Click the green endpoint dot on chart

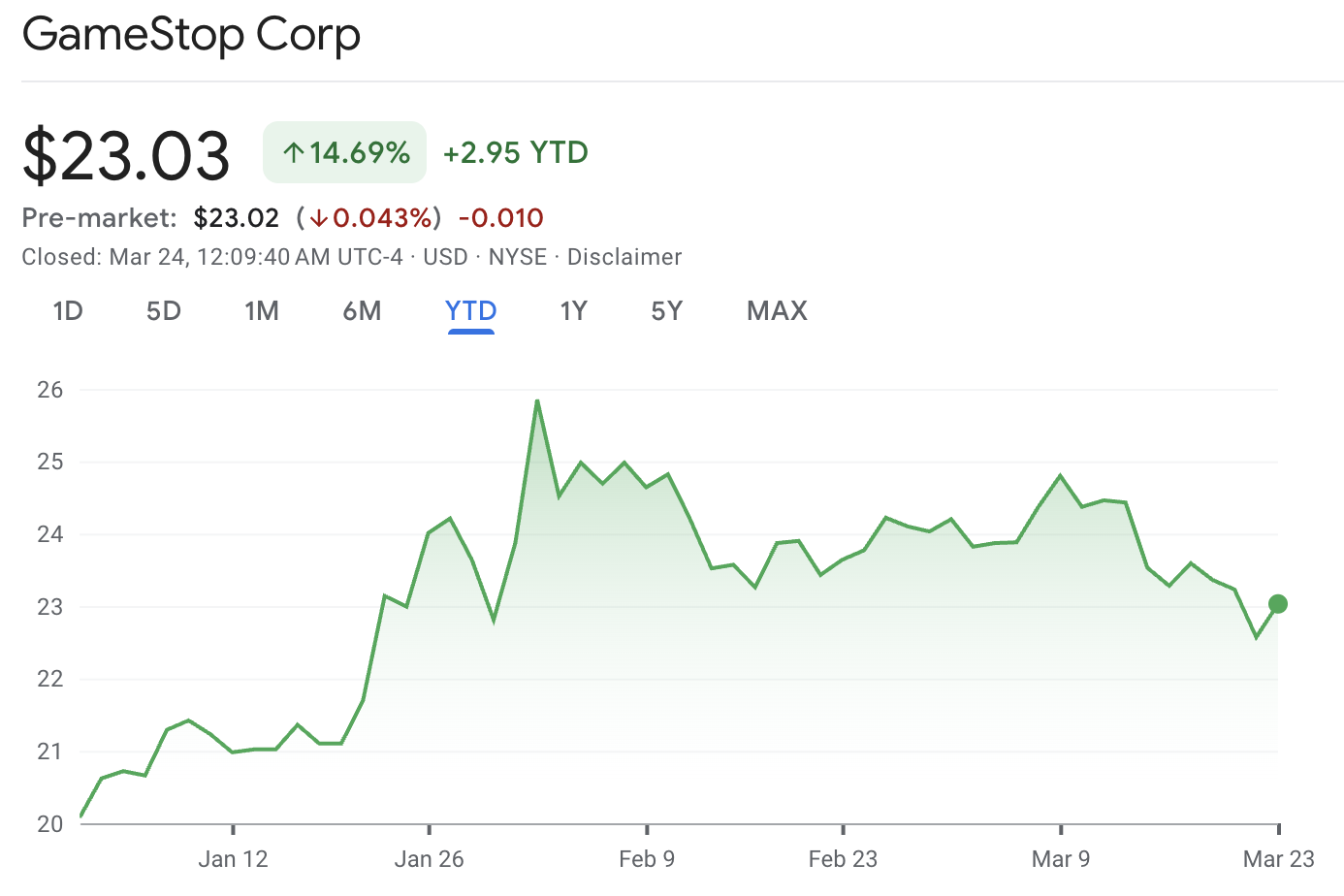1278,604
